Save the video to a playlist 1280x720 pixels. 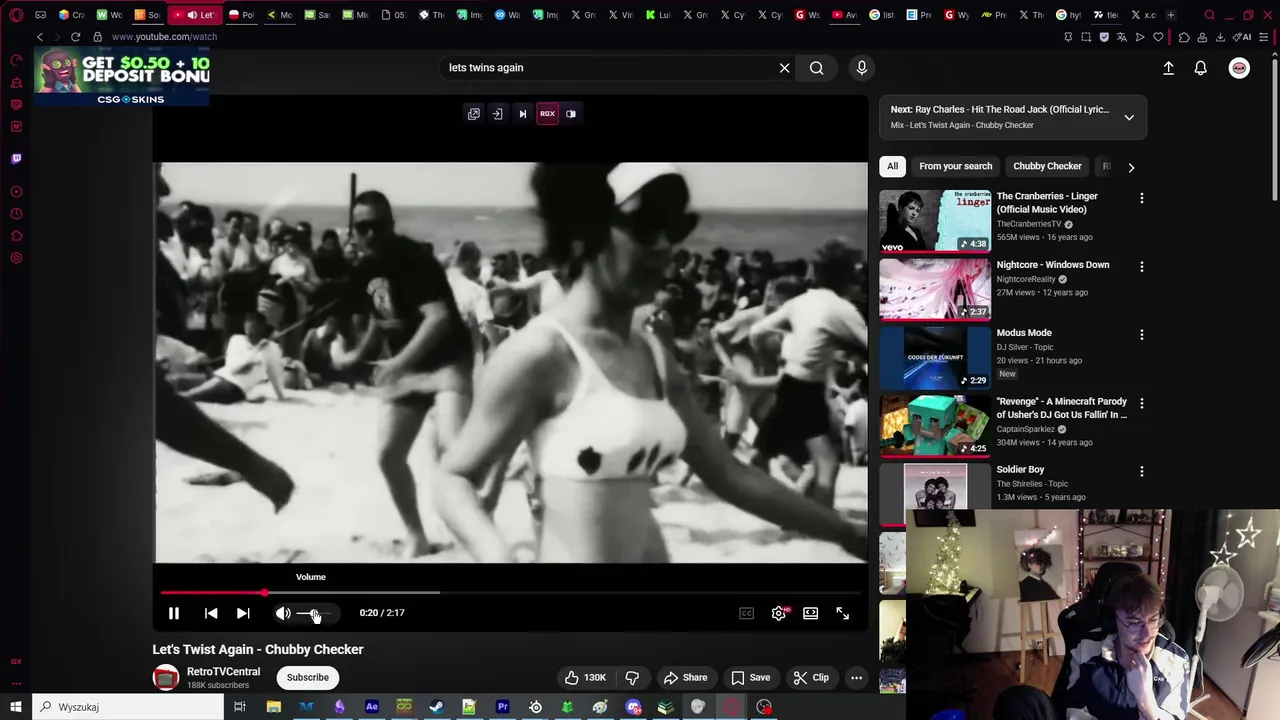coord(750,677)
